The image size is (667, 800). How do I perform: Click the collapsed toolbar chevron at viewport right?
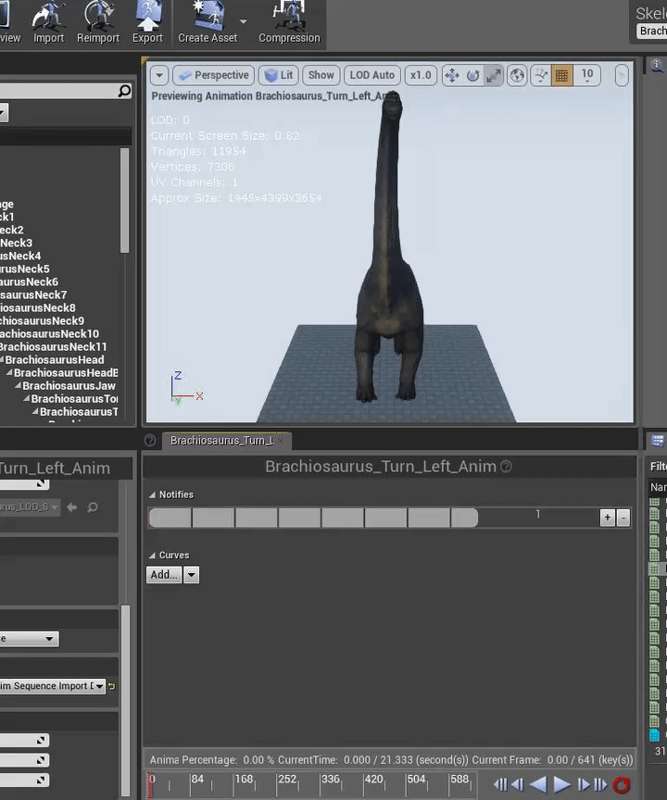[x=621, y=76]
